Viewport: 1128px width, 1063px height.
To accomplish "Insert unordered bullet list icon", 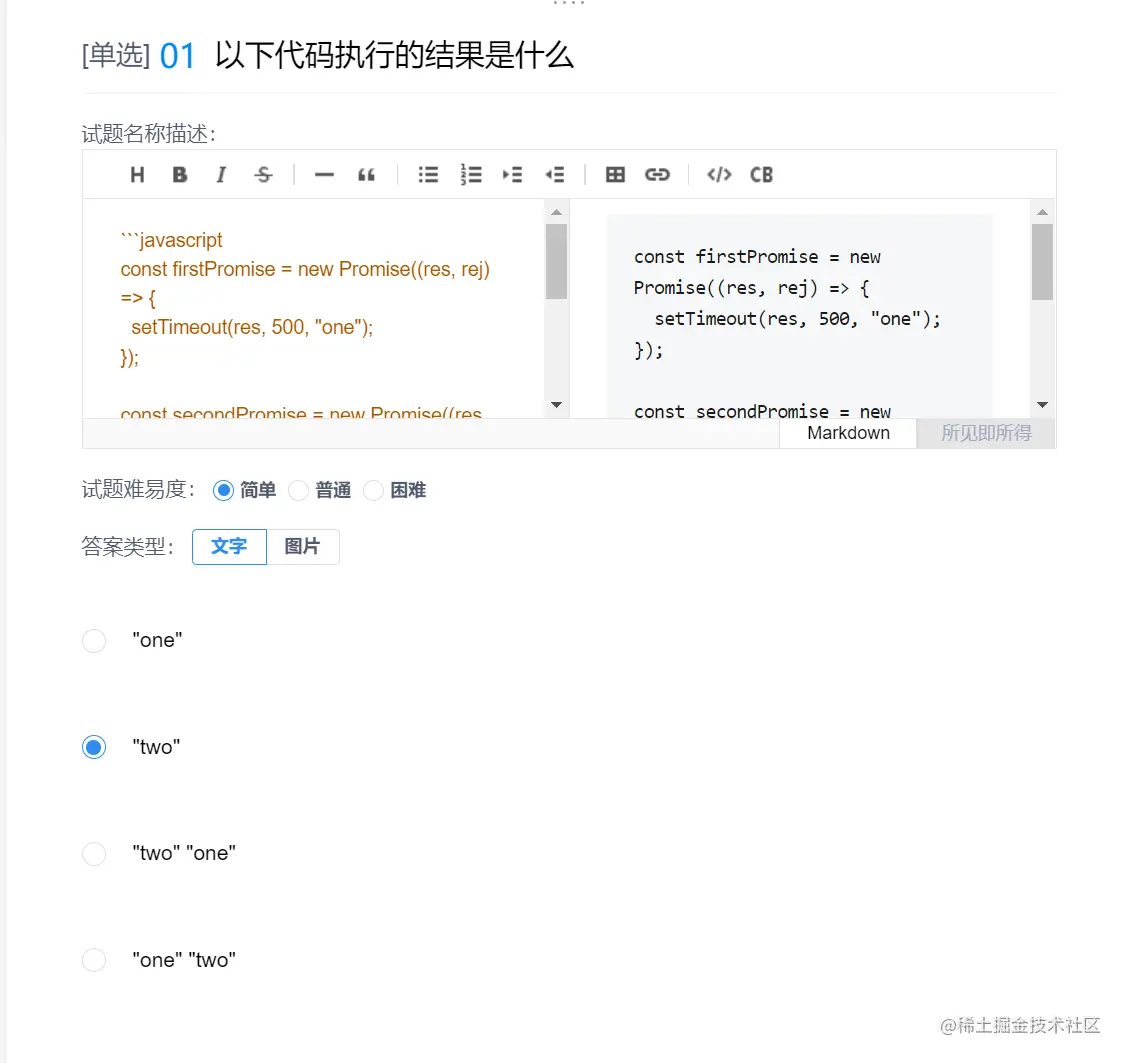I will tap(428, 175).
